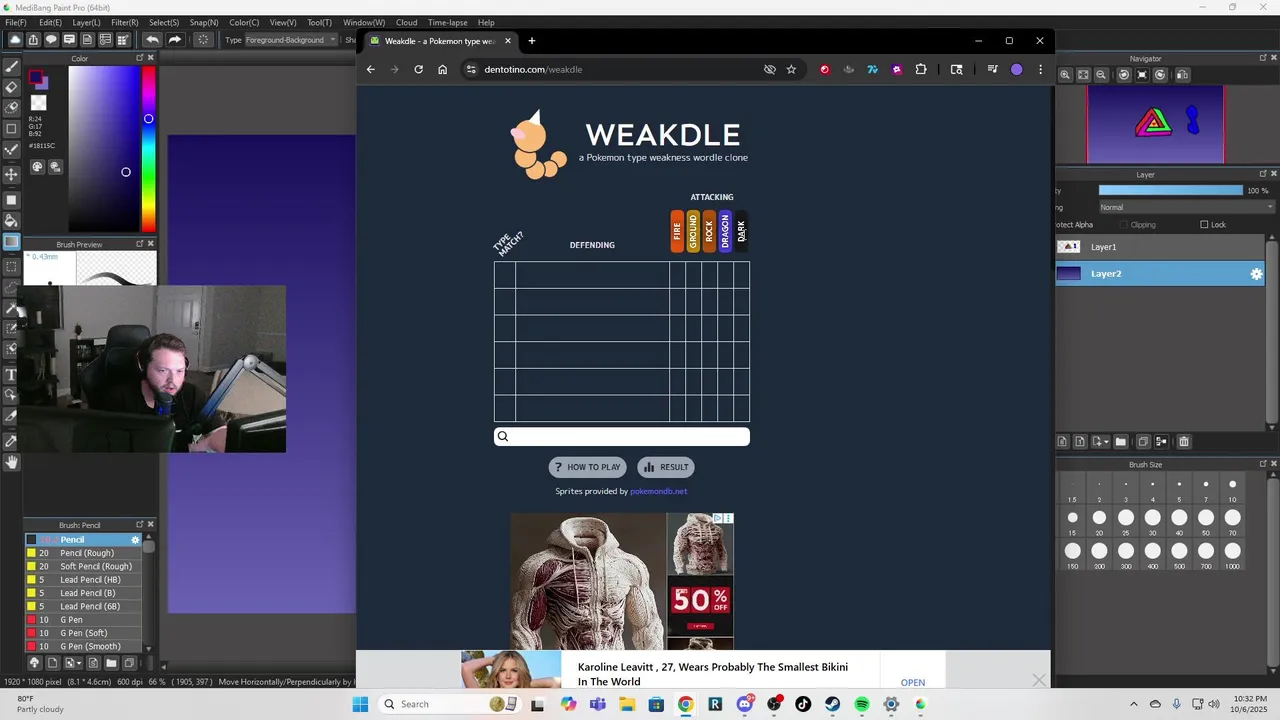Click the Undo arrow in MediBang toolbar
1280x720 pixels.
coord(152,40)
